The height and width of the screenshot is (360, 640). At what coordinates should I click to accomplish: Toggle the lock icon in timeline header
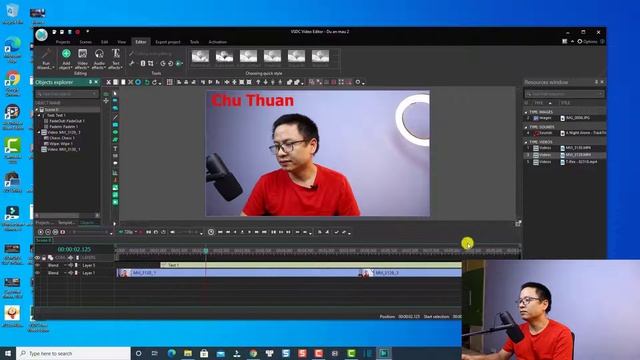tap(44, 258)
